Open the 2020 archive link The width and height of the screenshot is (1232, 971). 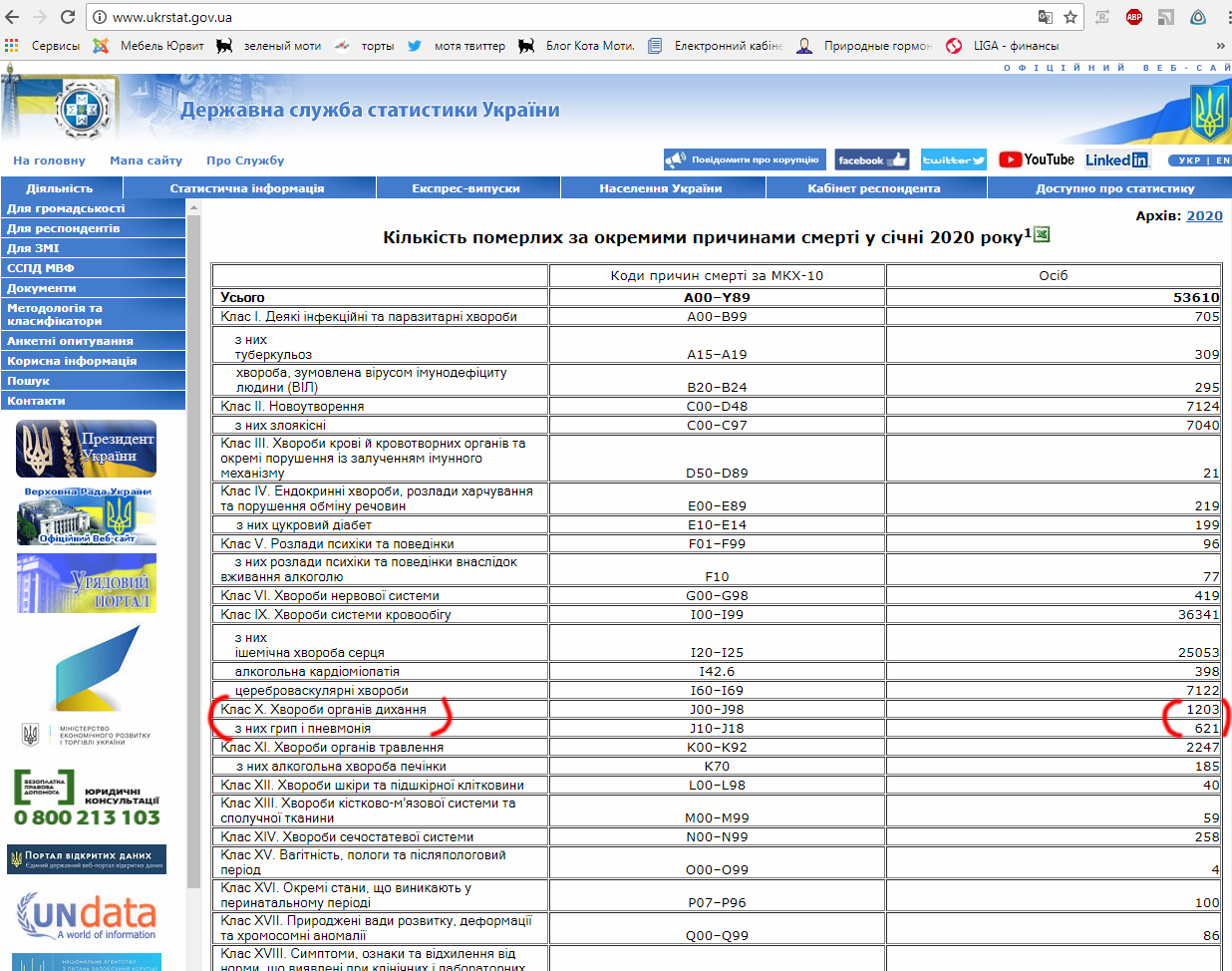(x=1204, y=215)
